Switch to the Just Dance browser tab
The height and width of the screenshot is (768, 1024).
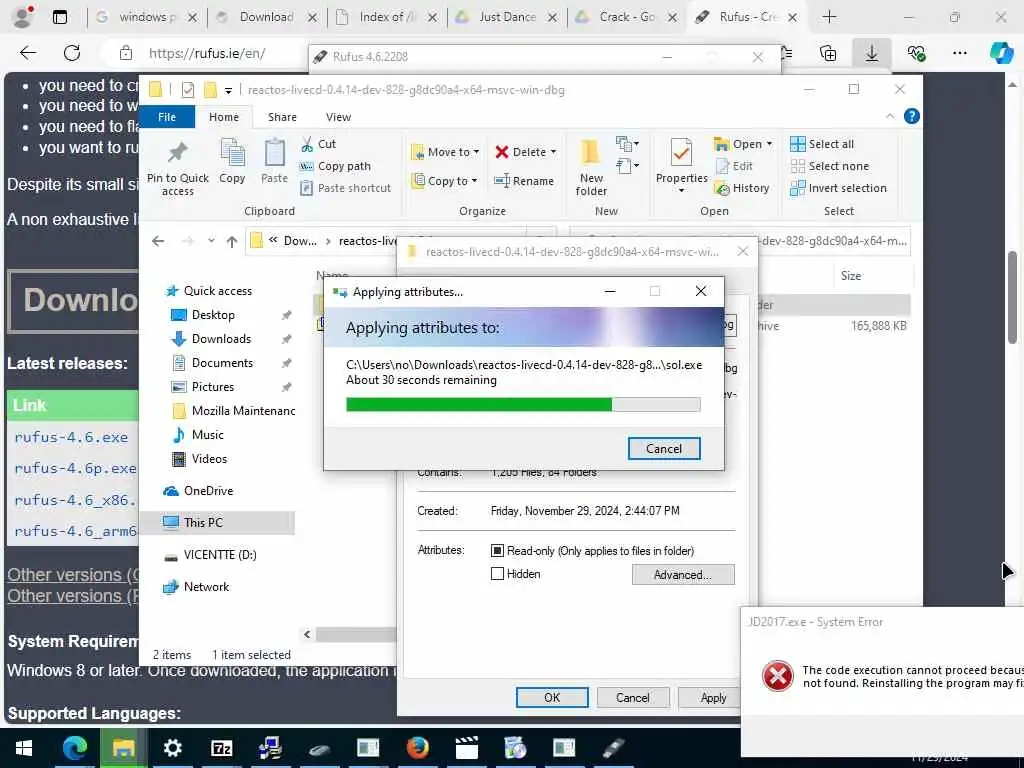507,17
